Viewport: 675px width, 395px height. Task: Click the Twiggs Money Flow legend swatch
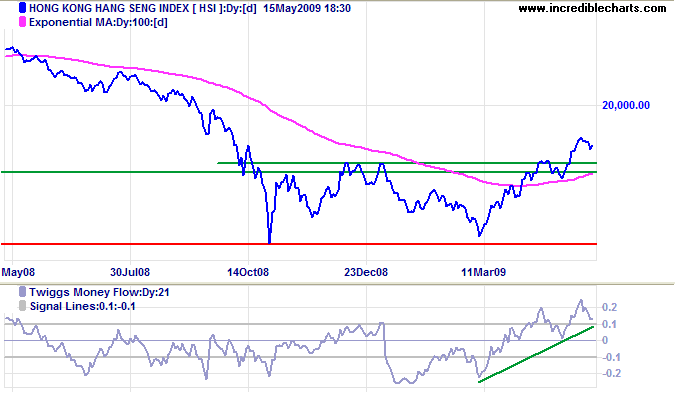point(22,292)
